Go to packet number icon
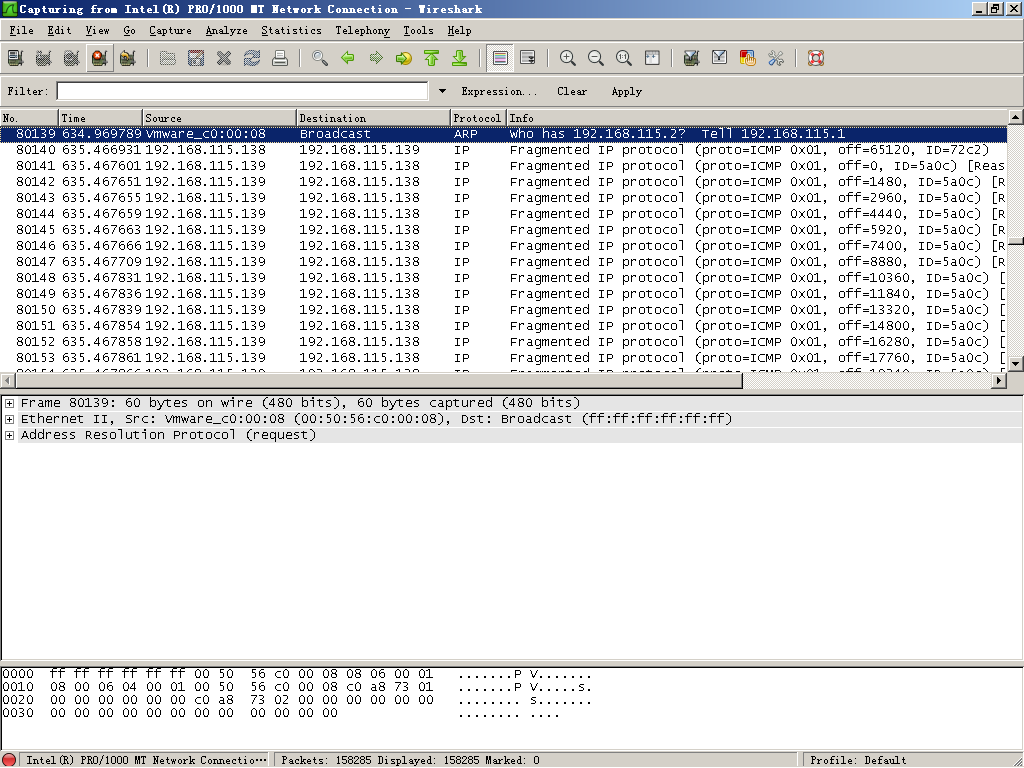This screenshot has height=768, width=1024. (x=404, y=58)
